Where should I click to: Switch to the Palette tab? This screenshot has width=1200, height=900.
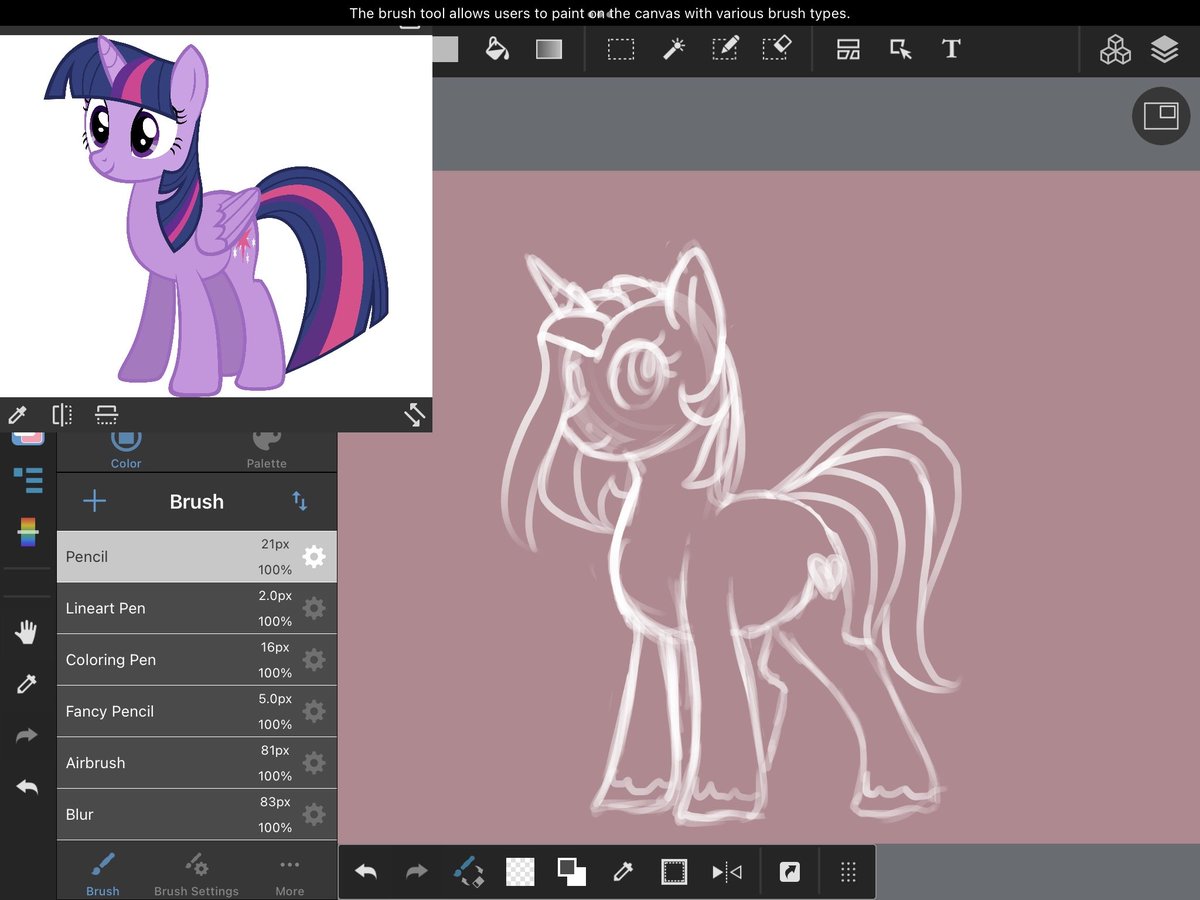(x=267, y=451)
